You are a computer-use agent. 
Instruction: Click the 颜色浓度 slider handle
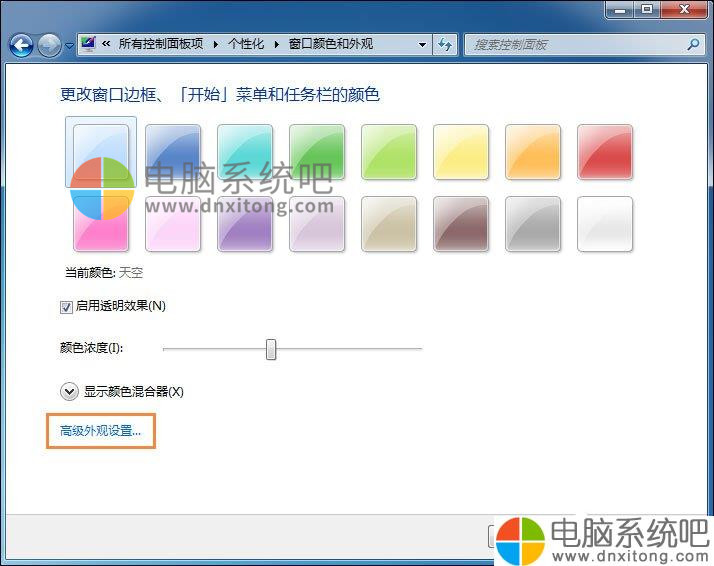point(271,349)
